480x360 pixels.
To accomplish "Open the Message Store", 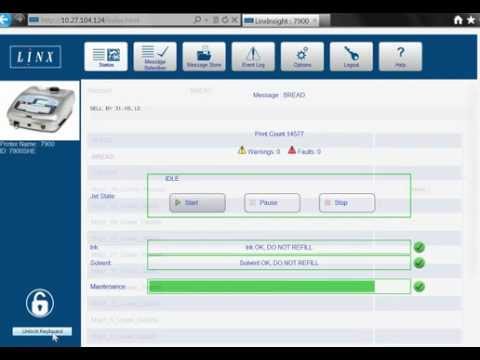I will [x=204, y=56].
